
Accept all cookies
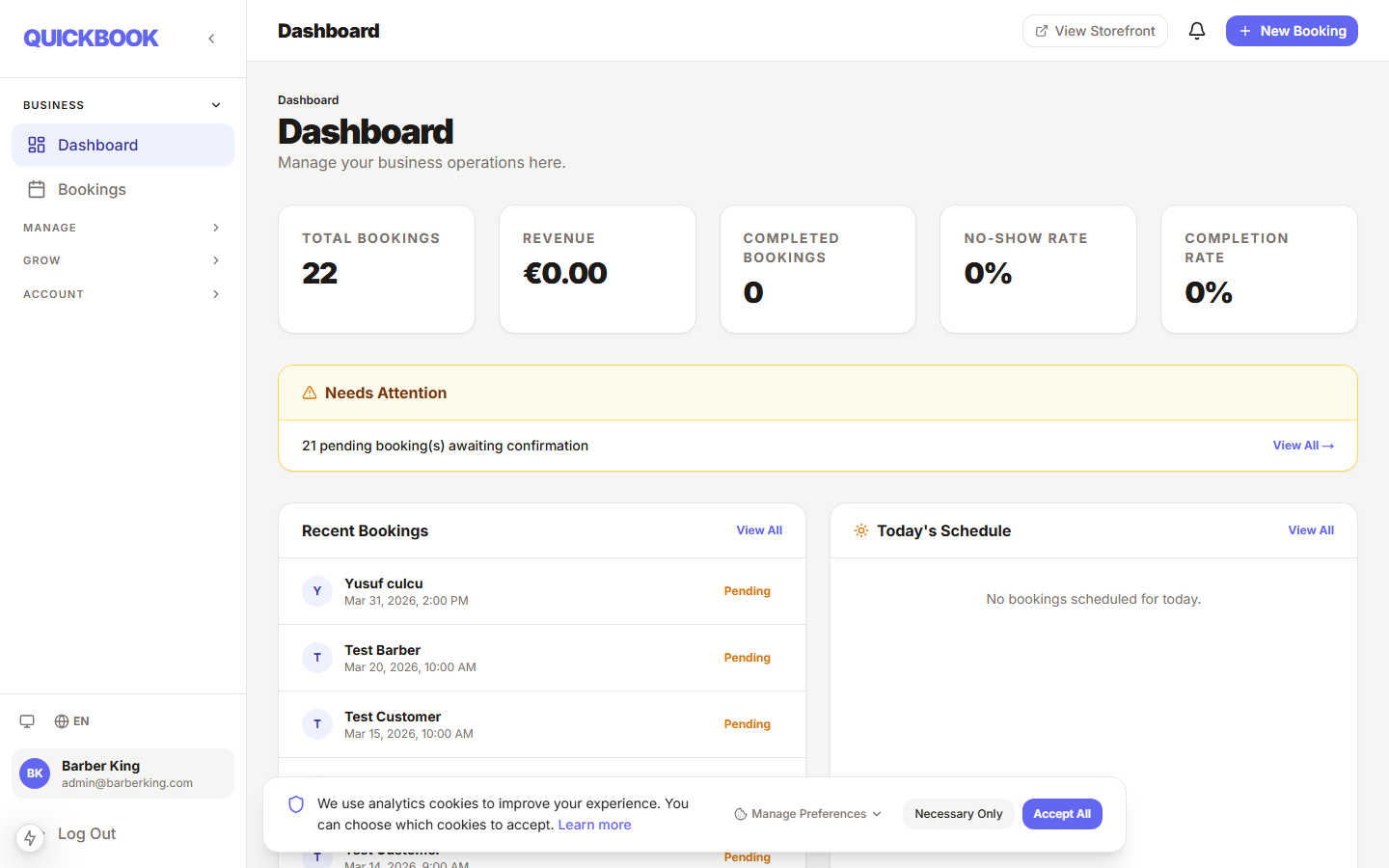(x=1062, y=814)
